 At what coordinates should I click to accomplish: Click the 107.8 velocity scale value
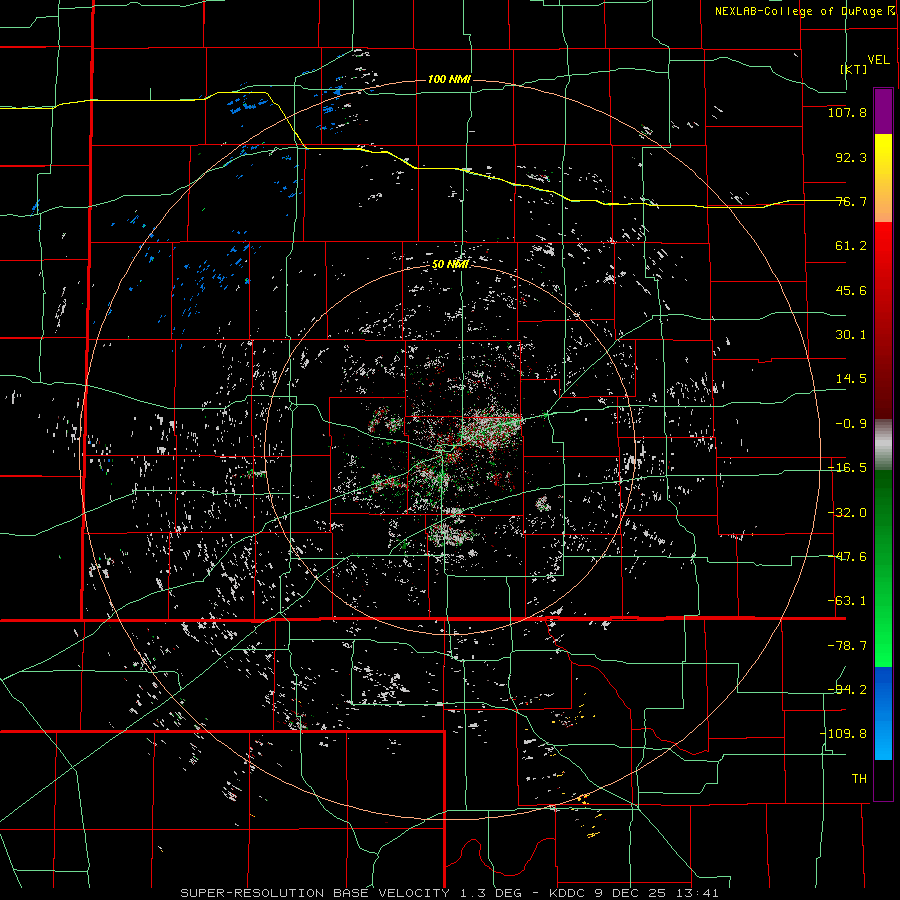pos(847,112)
